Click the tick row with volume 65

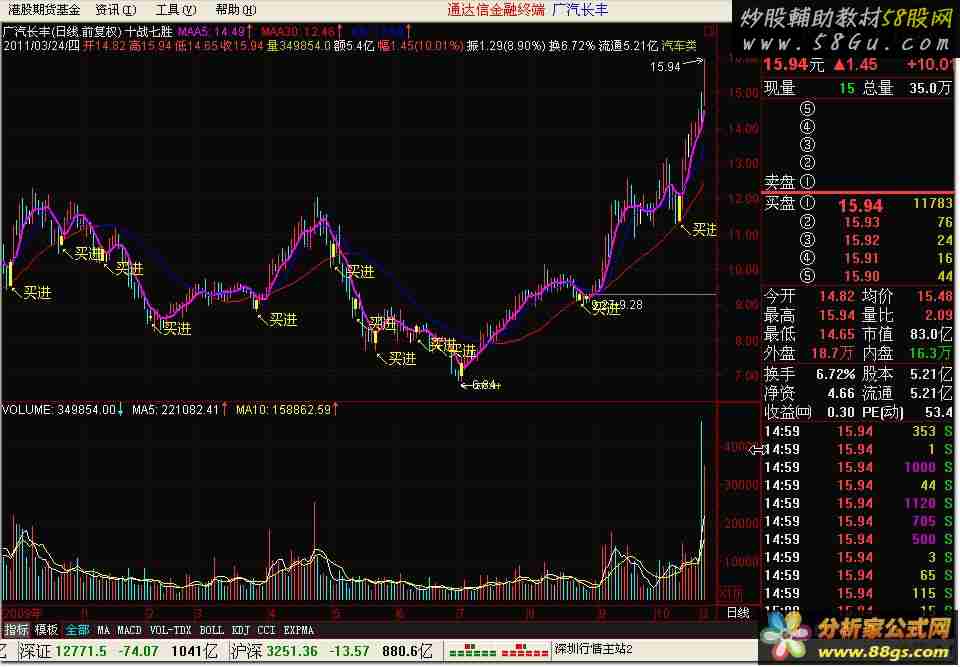pyautogui.click(x=858, y=575)
